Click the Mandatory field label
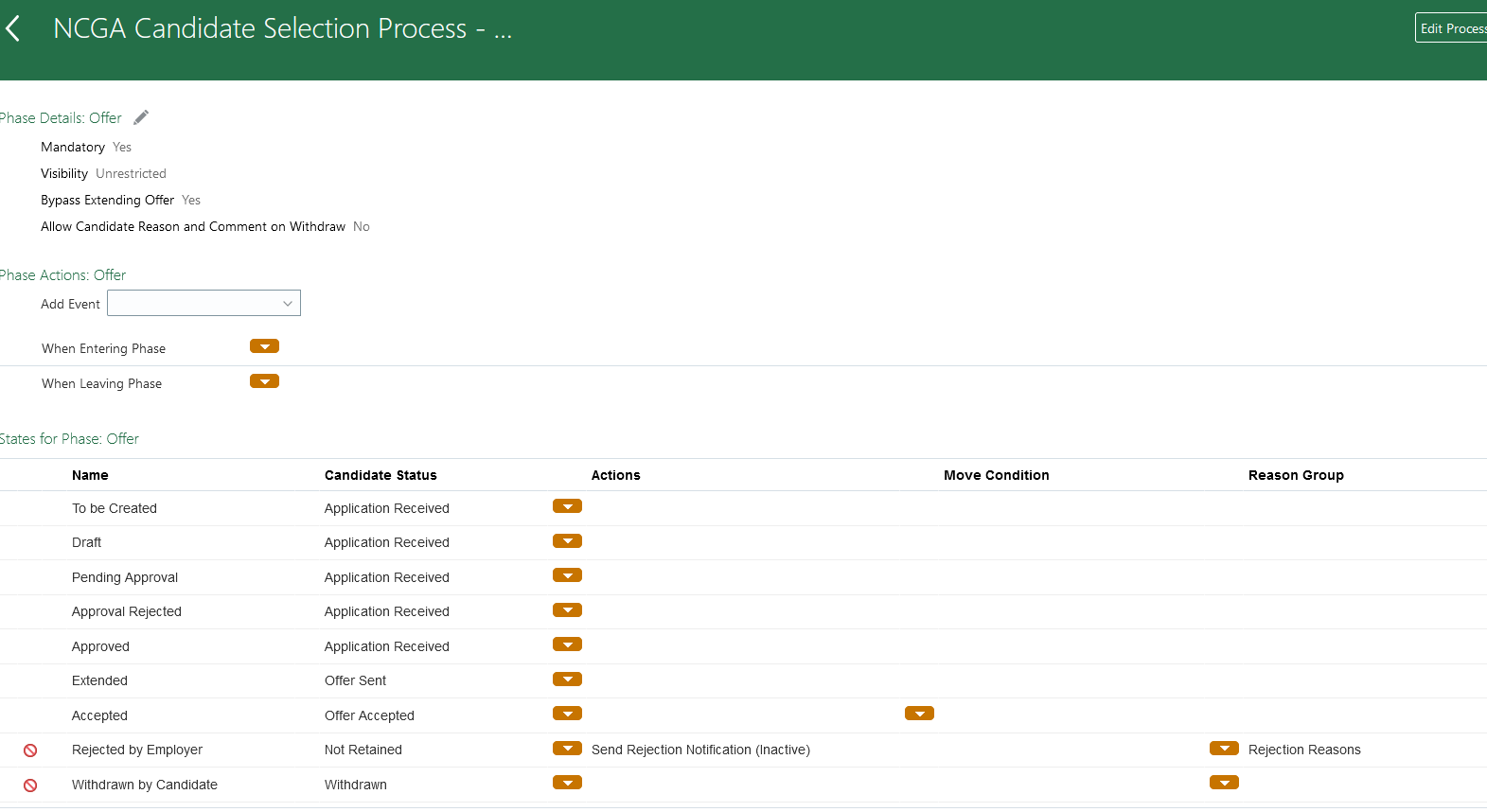The height and width of the screenshot is (812, 1487). [73, 147]
